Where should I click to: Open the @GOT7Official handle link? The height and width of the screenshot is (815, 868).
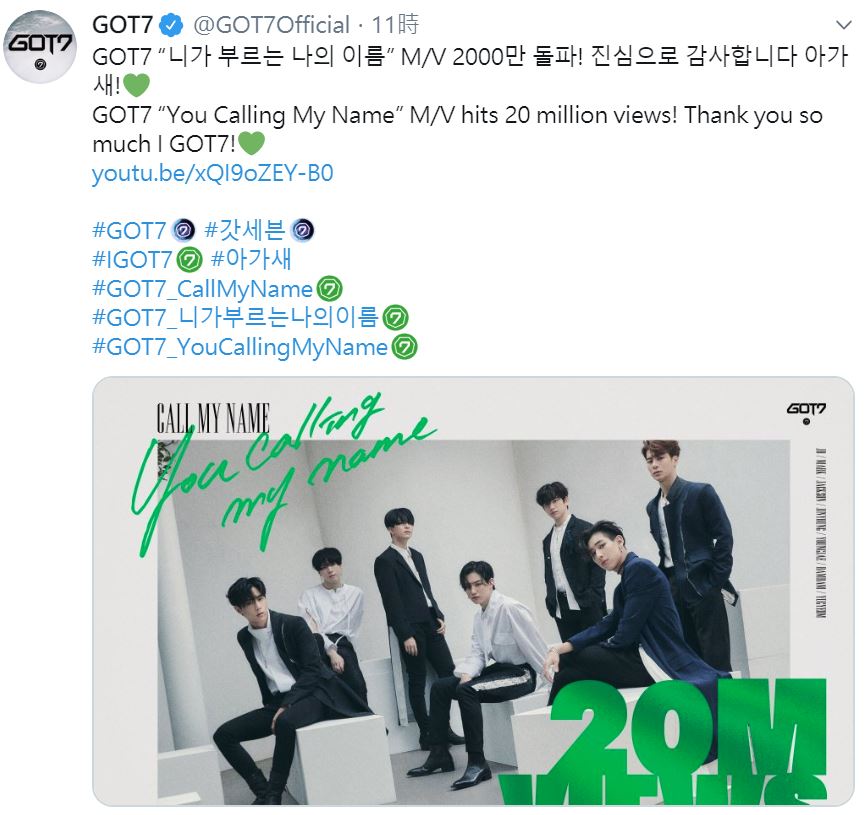[271, 25]
